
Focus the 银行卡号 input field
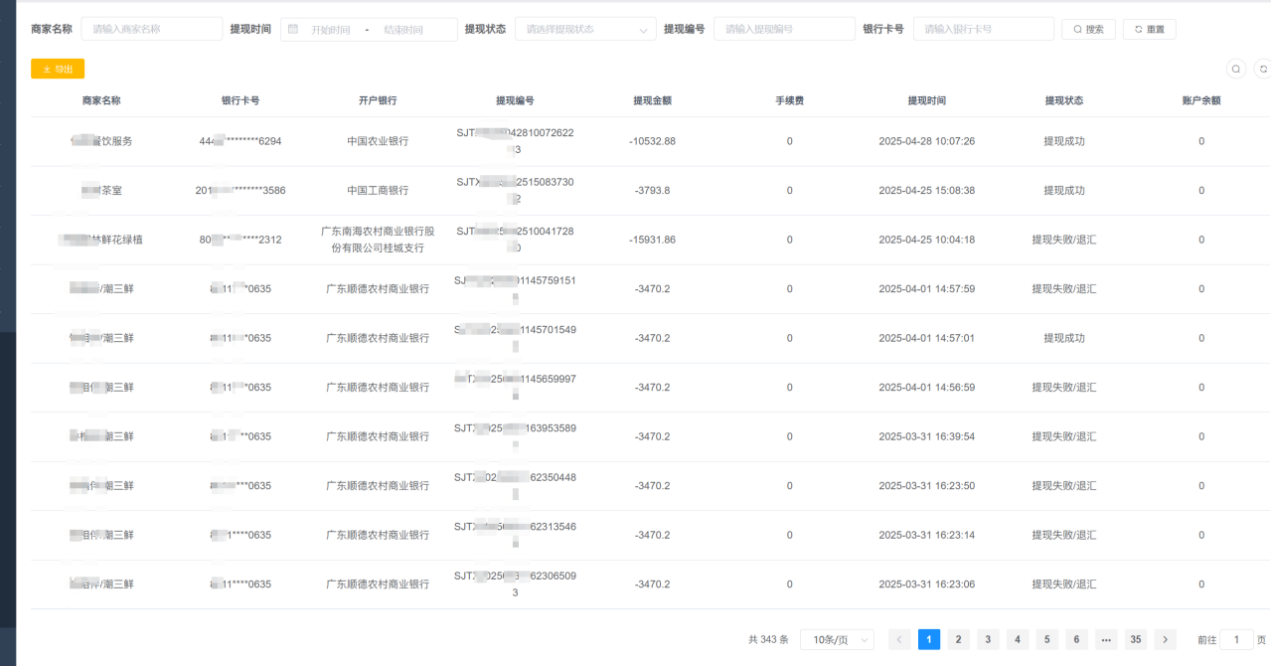click(x=983, y=29)
